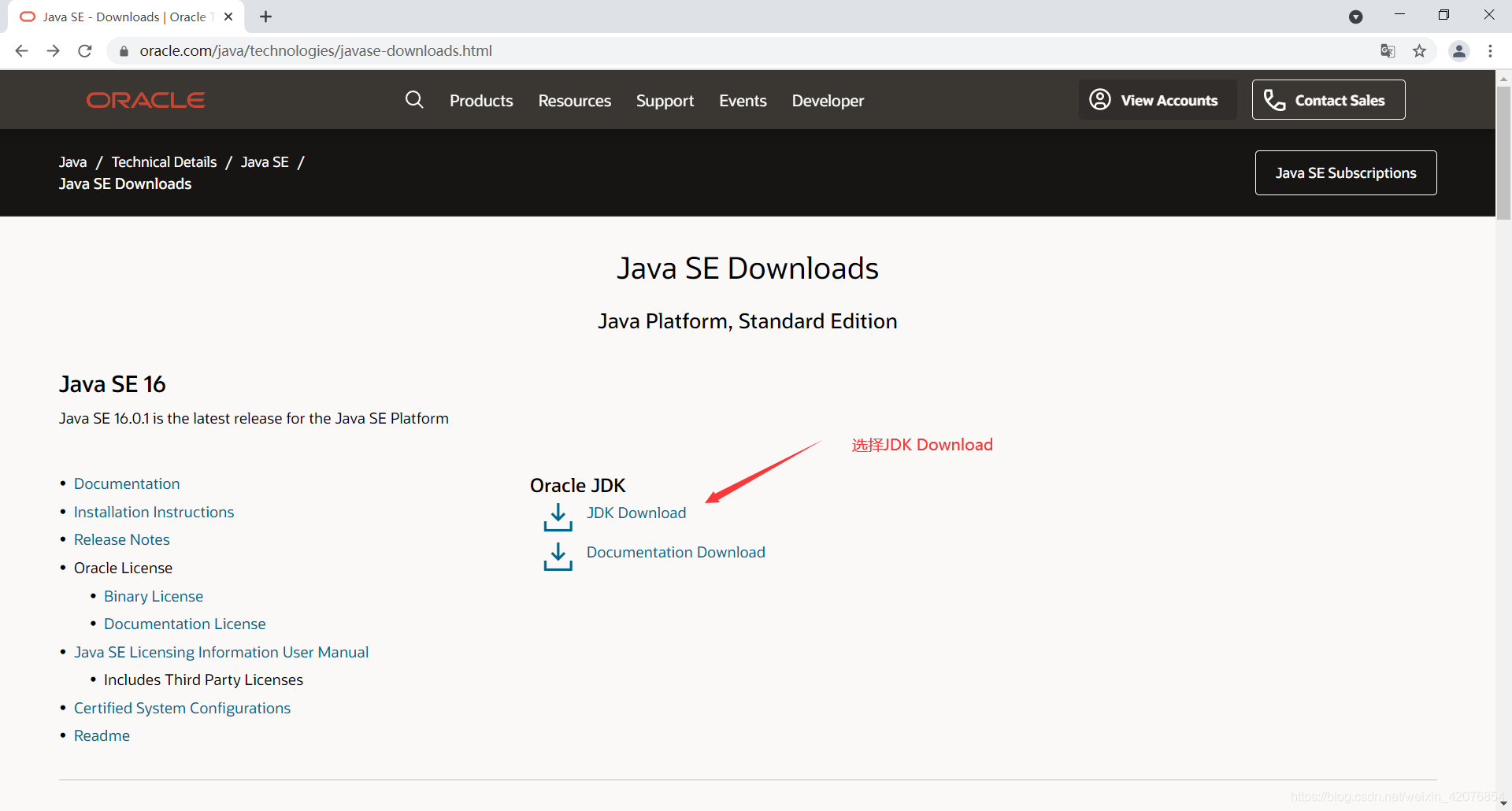Click the translate page icon
This screenshot has height=811, width=1512.
point(1388,51)
